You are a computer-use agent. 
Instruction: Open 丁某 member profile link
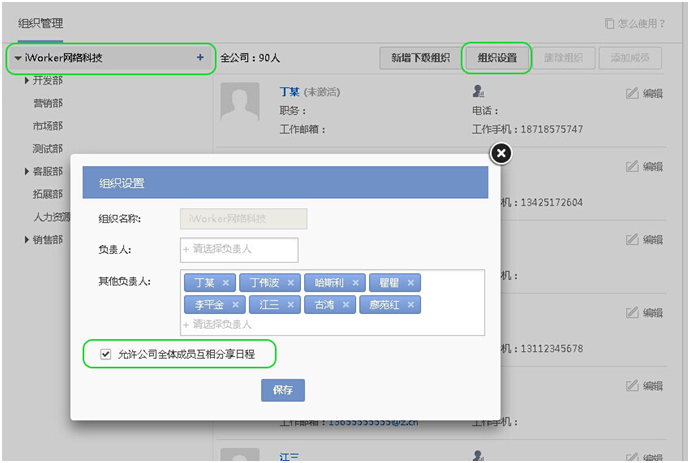[290, 92]
